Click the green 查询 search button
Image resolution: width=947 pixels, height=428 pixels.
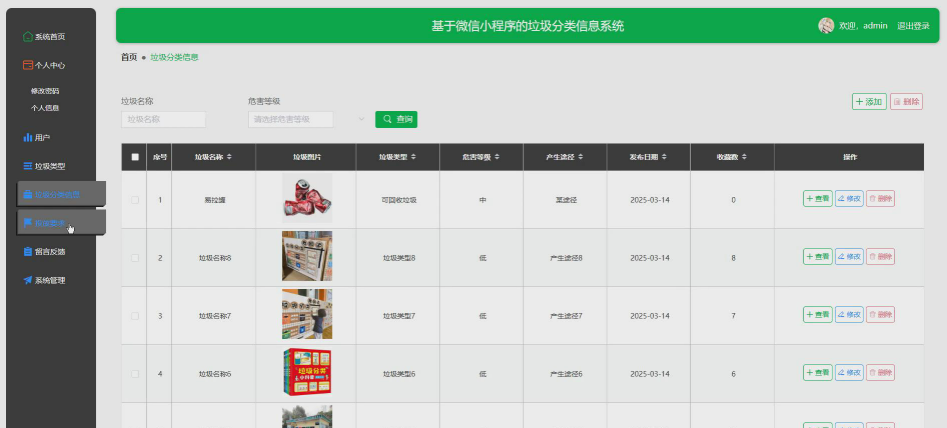coord(396,120)
